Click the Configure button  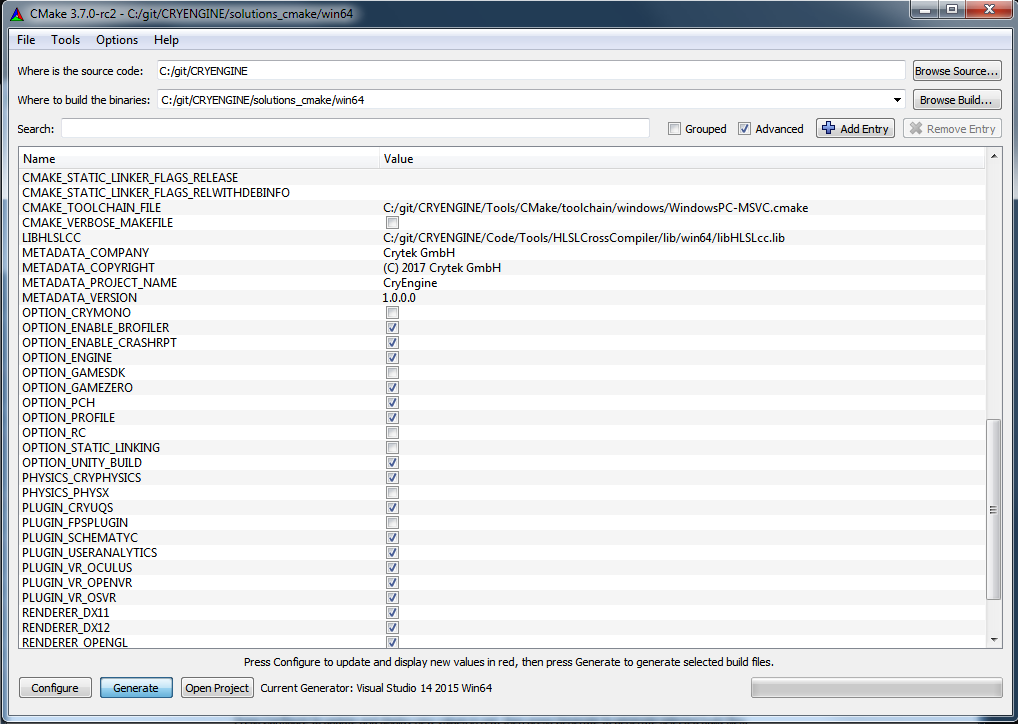click(55, 688)
